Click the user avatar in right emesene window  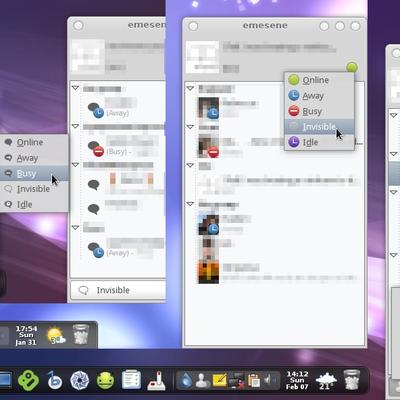click(202, 57)
